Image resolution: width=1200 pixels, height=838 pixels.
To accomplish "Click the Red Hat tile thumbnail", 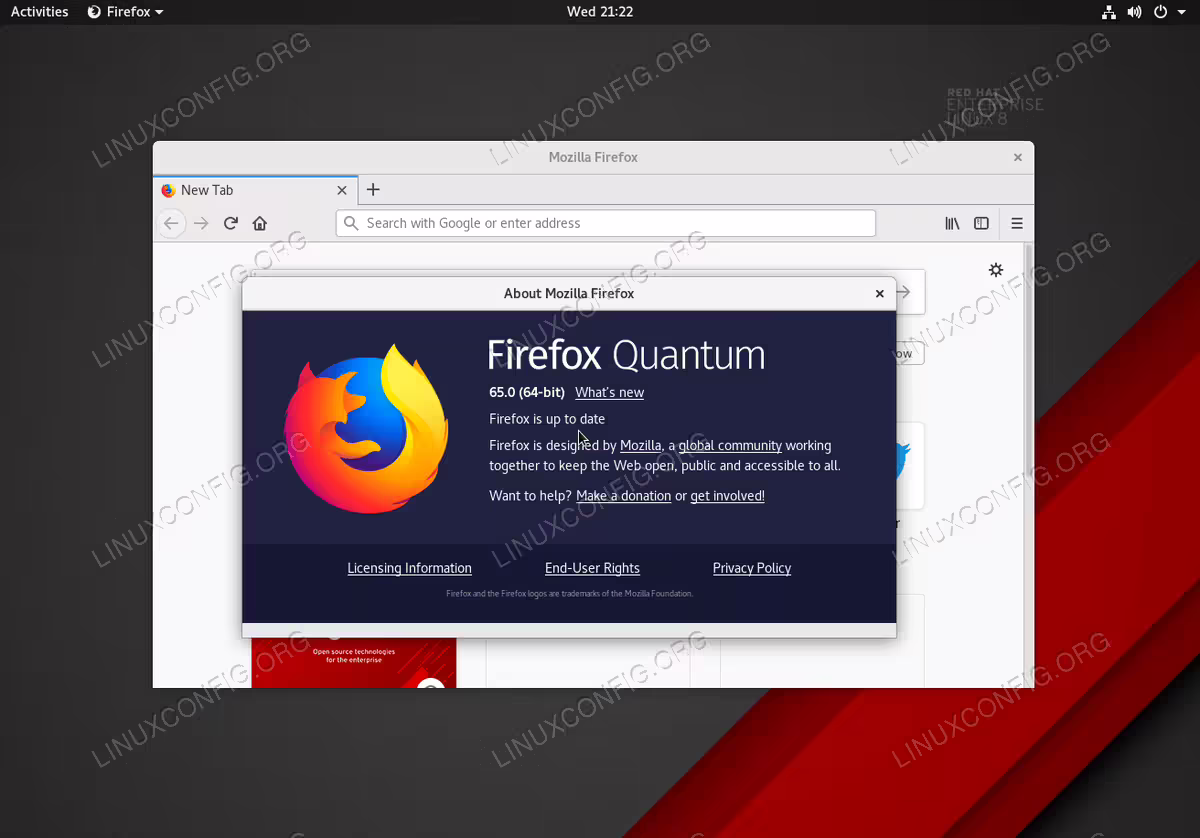I will point(354,663).
